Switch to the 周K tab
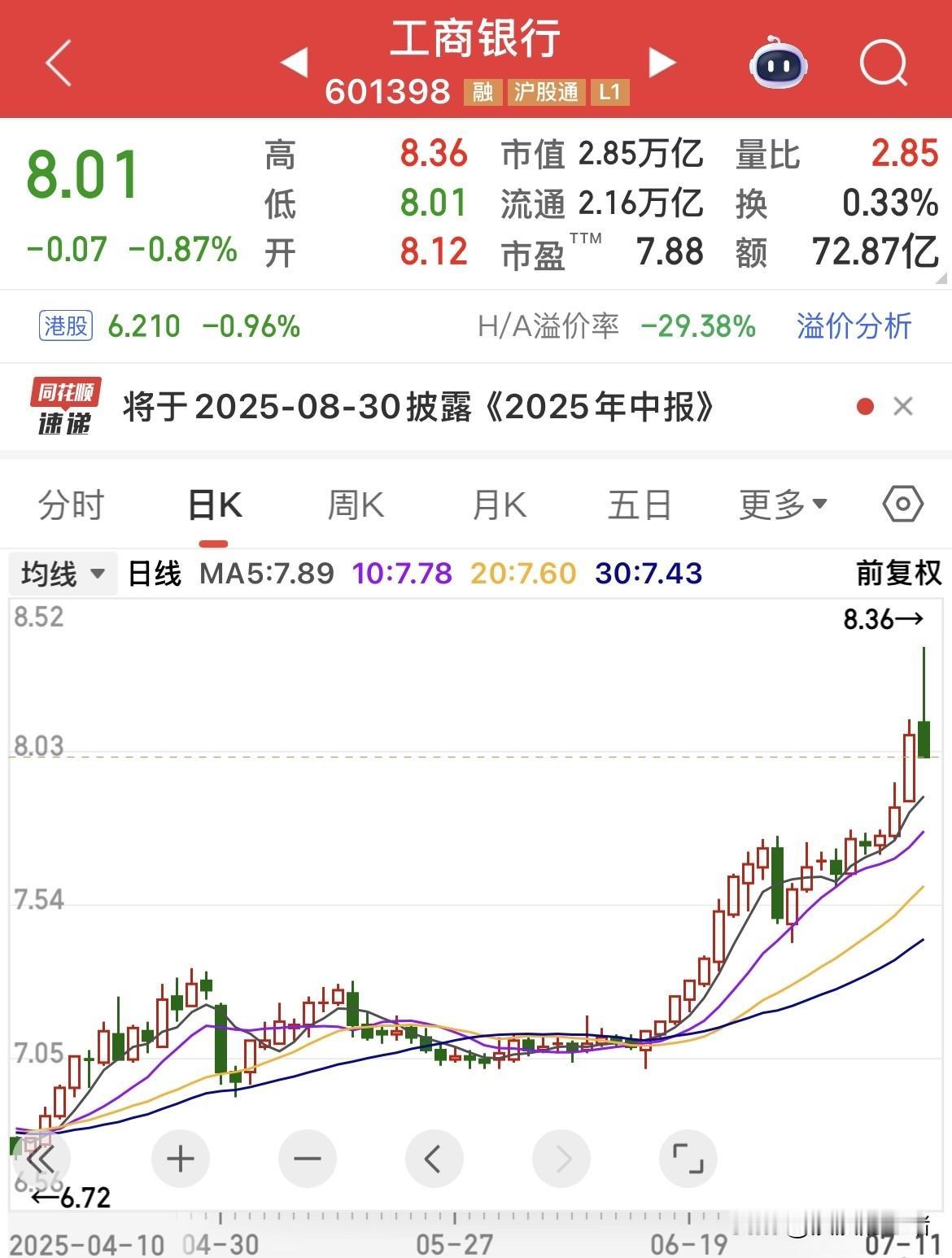952x1258 pixels. click(356, 505)
